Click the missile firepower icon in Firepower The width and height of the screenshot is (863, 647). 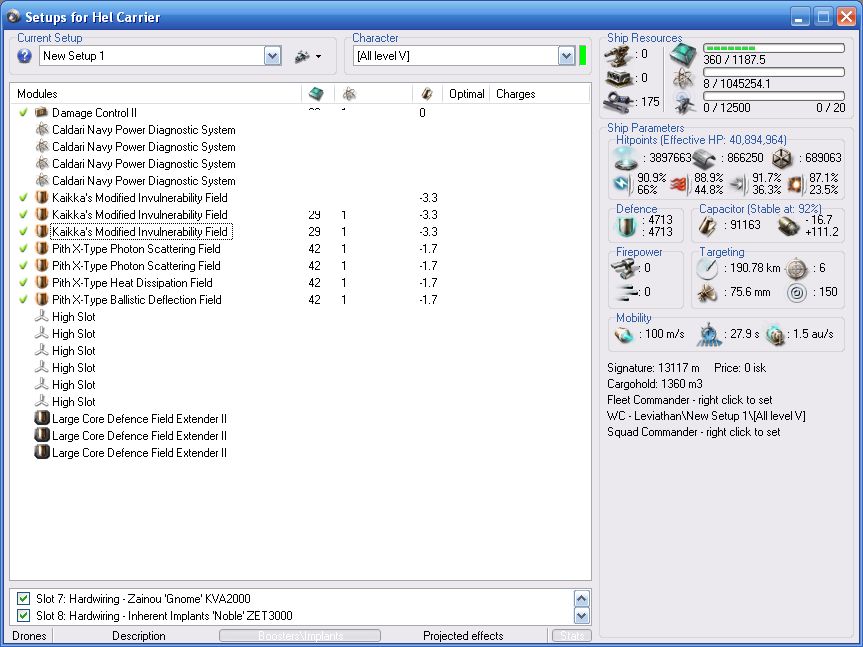(626, 292)
